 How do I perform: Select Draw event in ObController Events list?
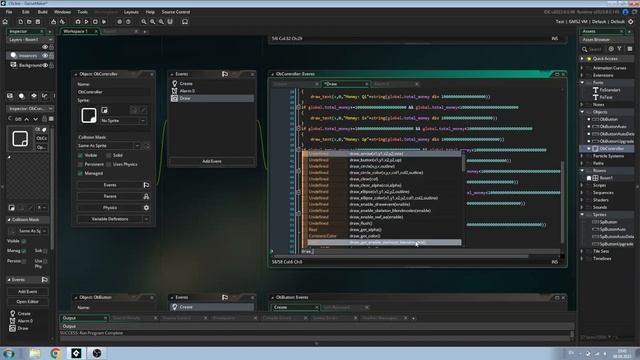pos(212,98)
